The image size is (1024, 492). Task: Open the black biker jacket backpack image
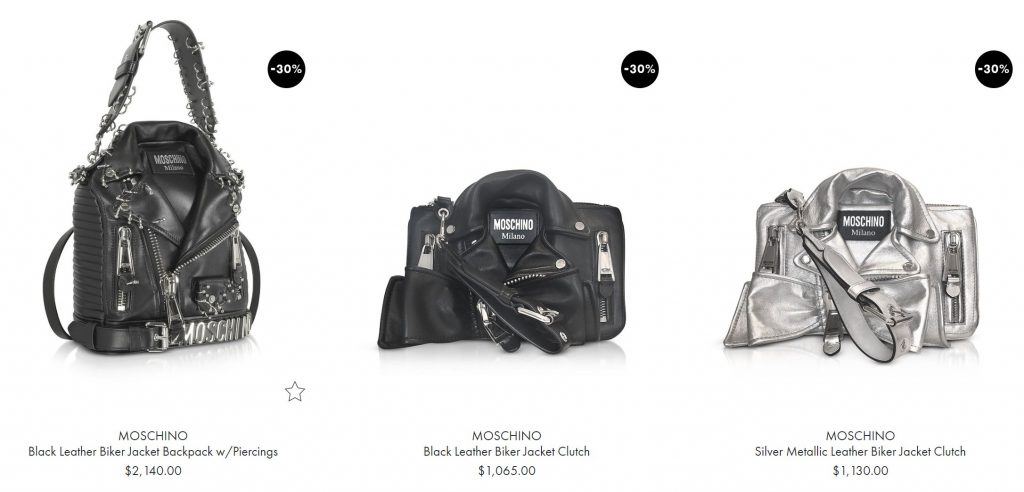click(152, 188)
